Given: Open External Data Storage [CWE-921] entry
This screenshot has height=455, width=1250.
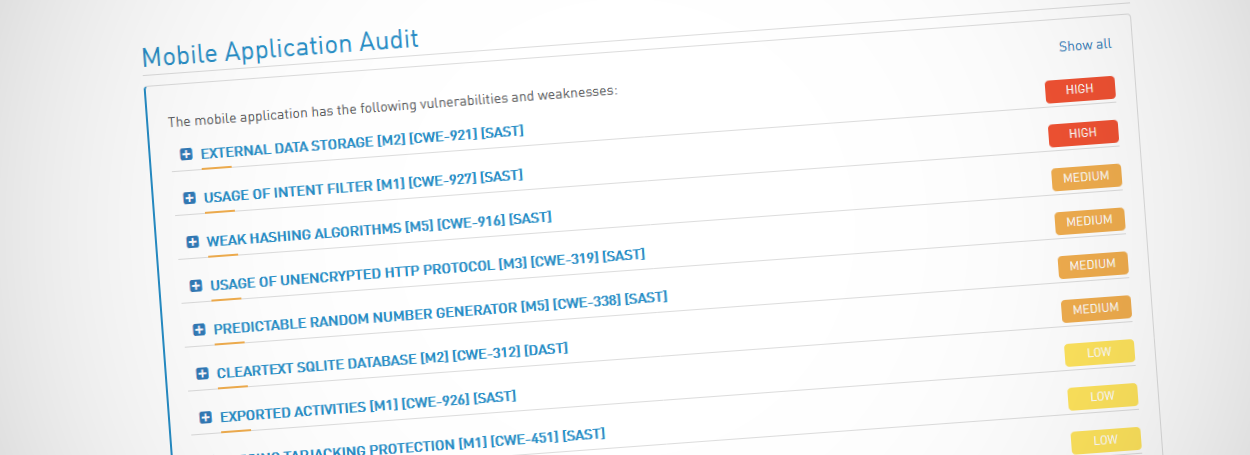Looking at the screenshot, I should [x=362, y=142].
